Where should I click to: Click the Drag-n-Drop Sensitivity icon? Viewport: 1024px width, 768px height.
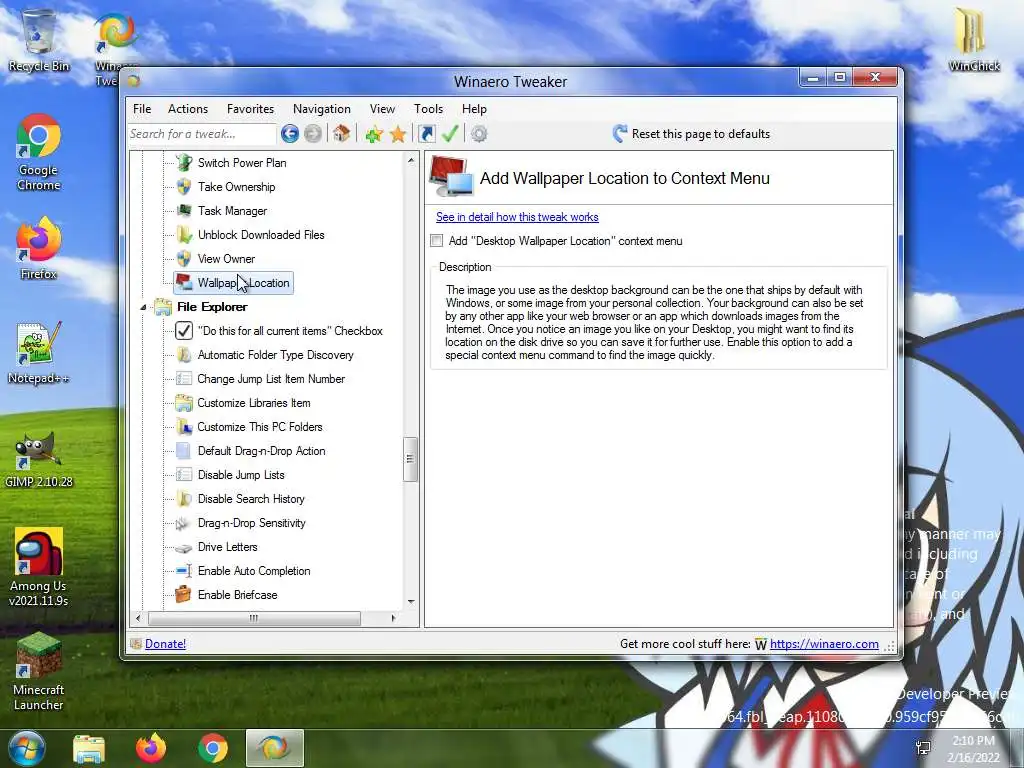pyautogui.click(x=183, y=523)
